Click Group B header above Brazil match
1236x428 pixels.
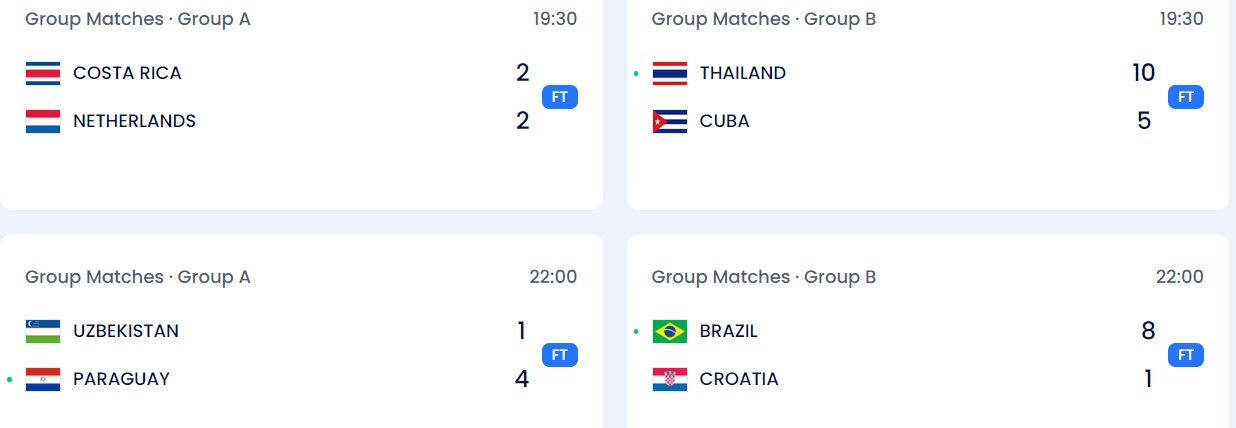[x=764, y=277]
